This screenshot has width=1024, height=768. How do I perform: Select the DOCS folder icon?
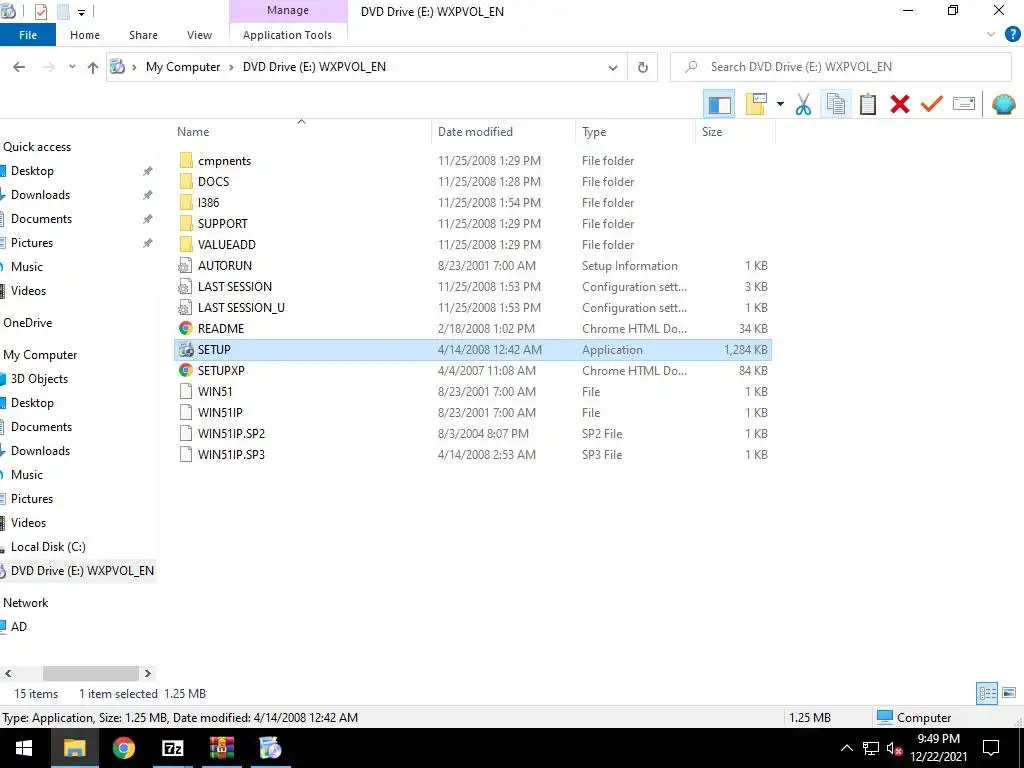186,182
